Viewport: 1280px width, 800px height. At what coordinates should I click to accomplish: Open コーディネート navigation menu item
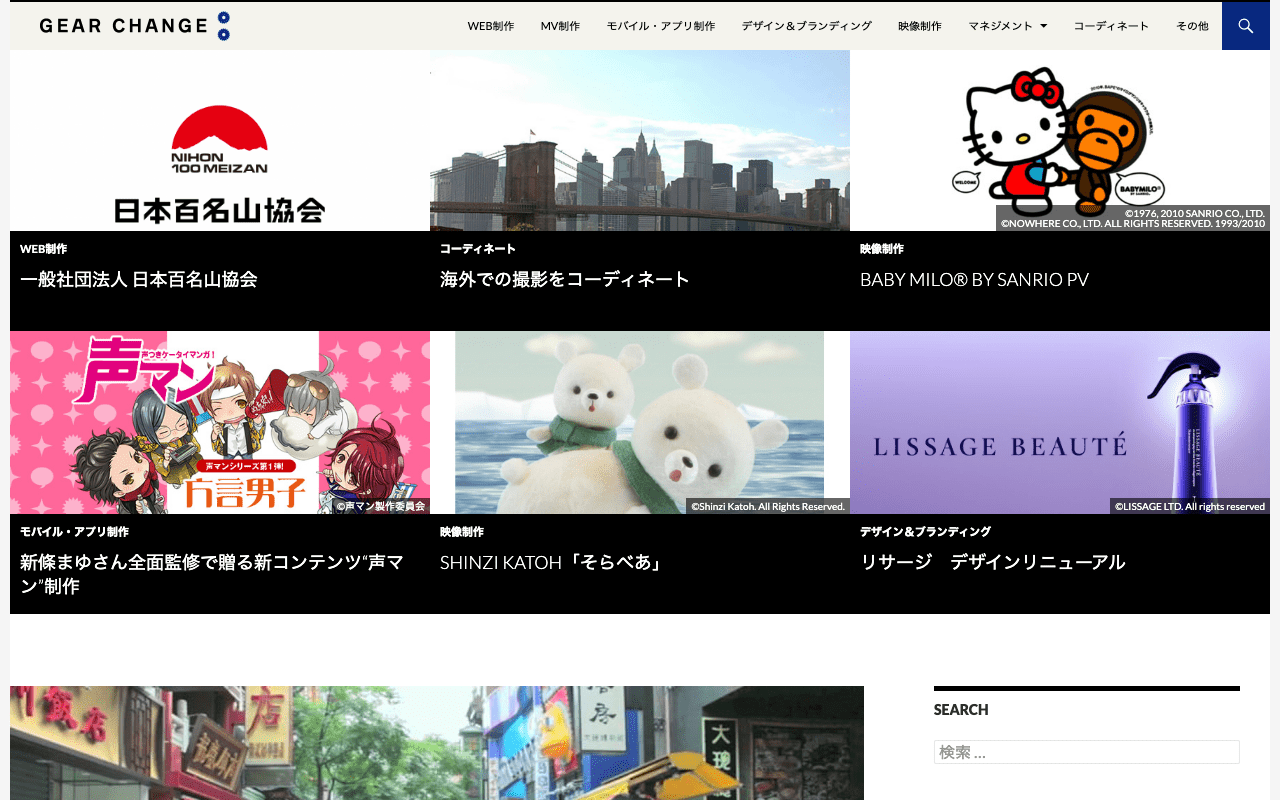[1111, 26]
